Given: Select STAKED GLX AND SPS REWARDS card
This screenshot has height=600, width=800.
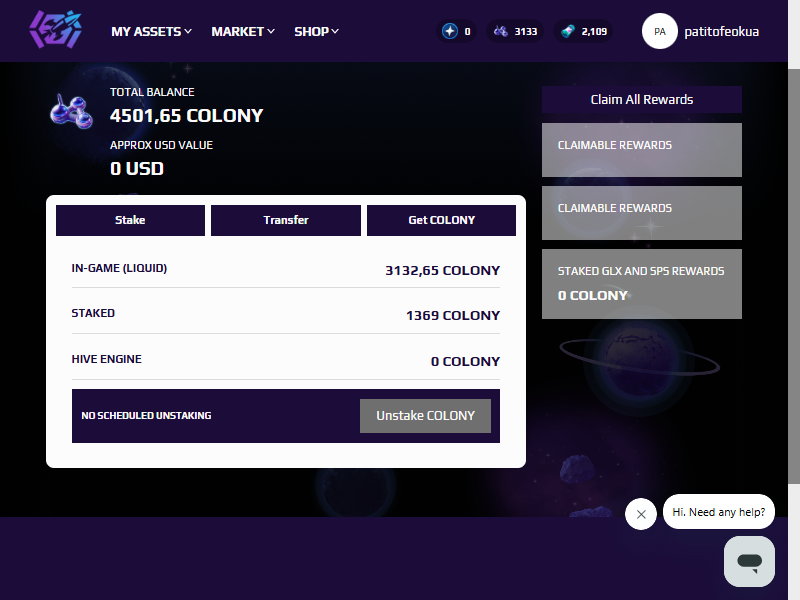Looking at the screenshot, I should click(642, 284).
